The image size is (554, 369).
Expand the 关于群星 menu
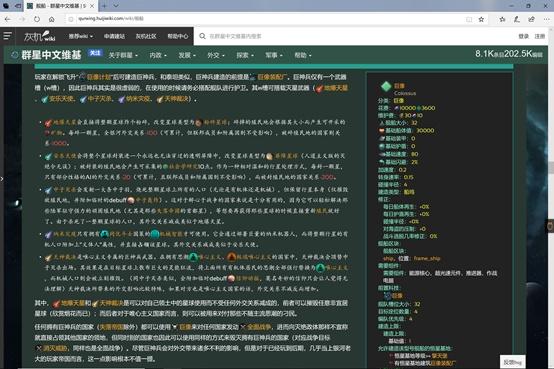click(x=123, y=55)
